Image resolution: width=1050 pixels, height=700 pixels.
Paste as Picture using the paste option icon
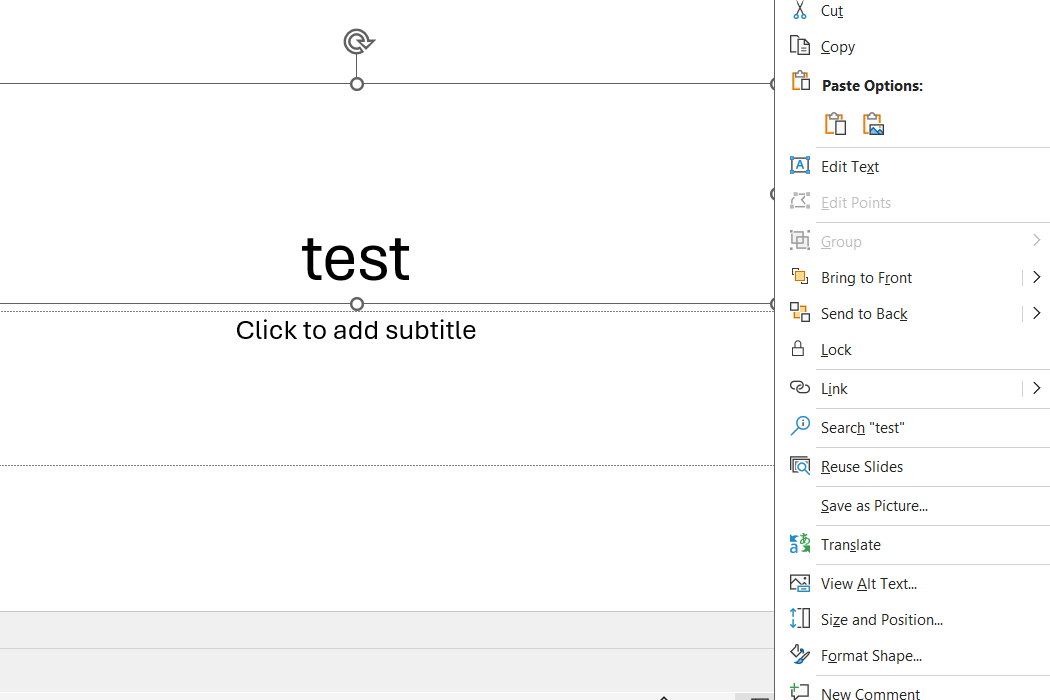[x=873, y=123]
